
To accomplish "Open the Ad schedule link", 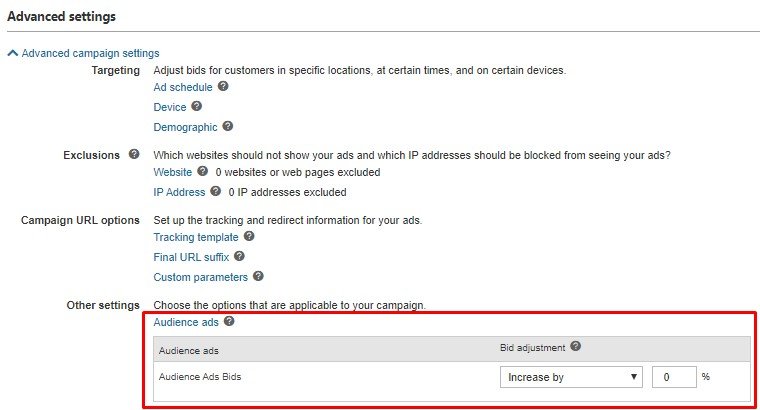I will coord(183,87).
